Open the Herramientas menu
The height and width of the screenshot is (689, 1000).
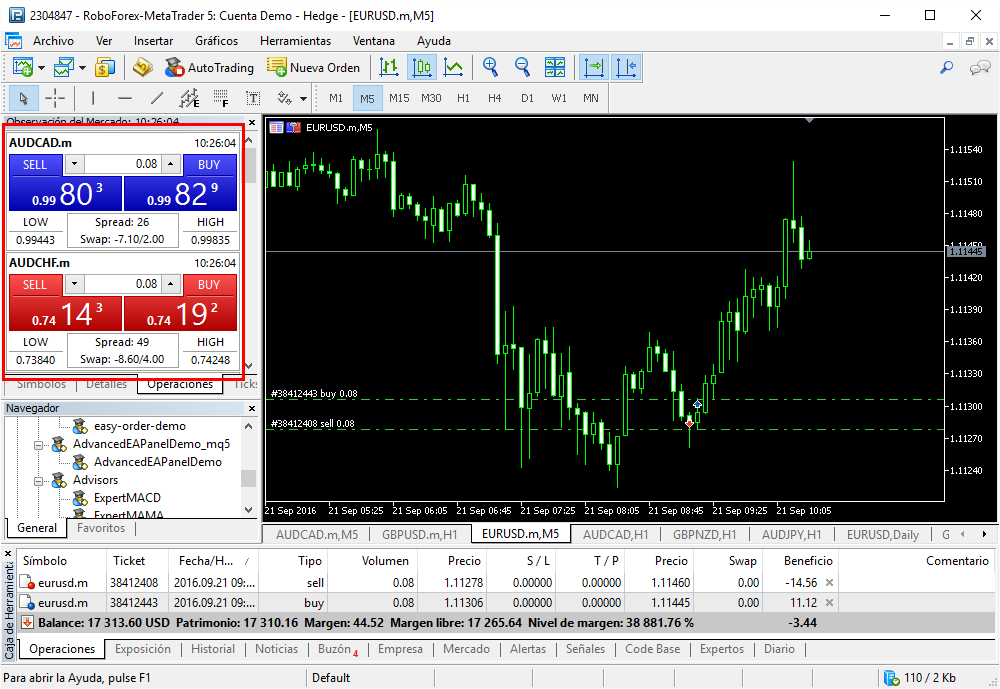295,41
